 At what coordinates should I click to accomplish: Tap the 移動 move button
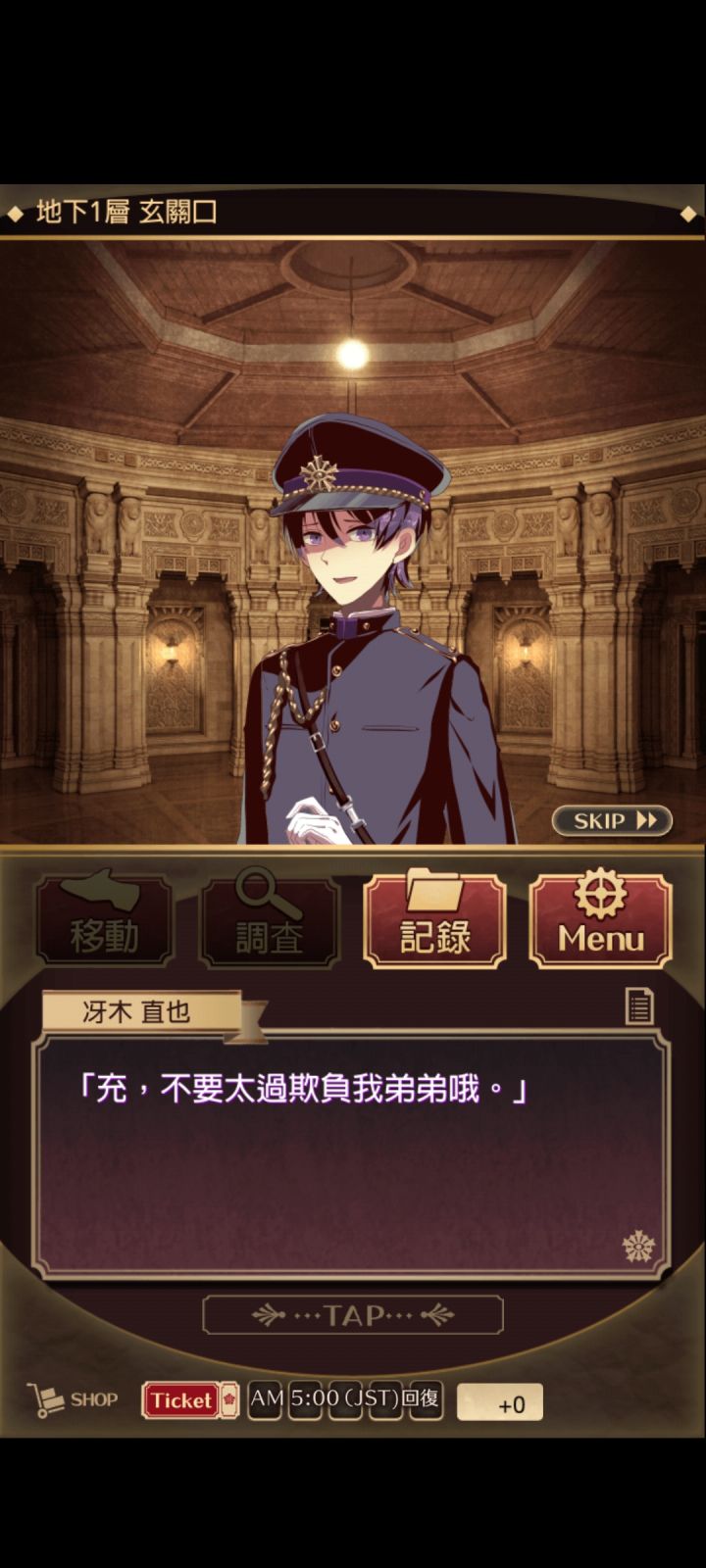[104, 919]
